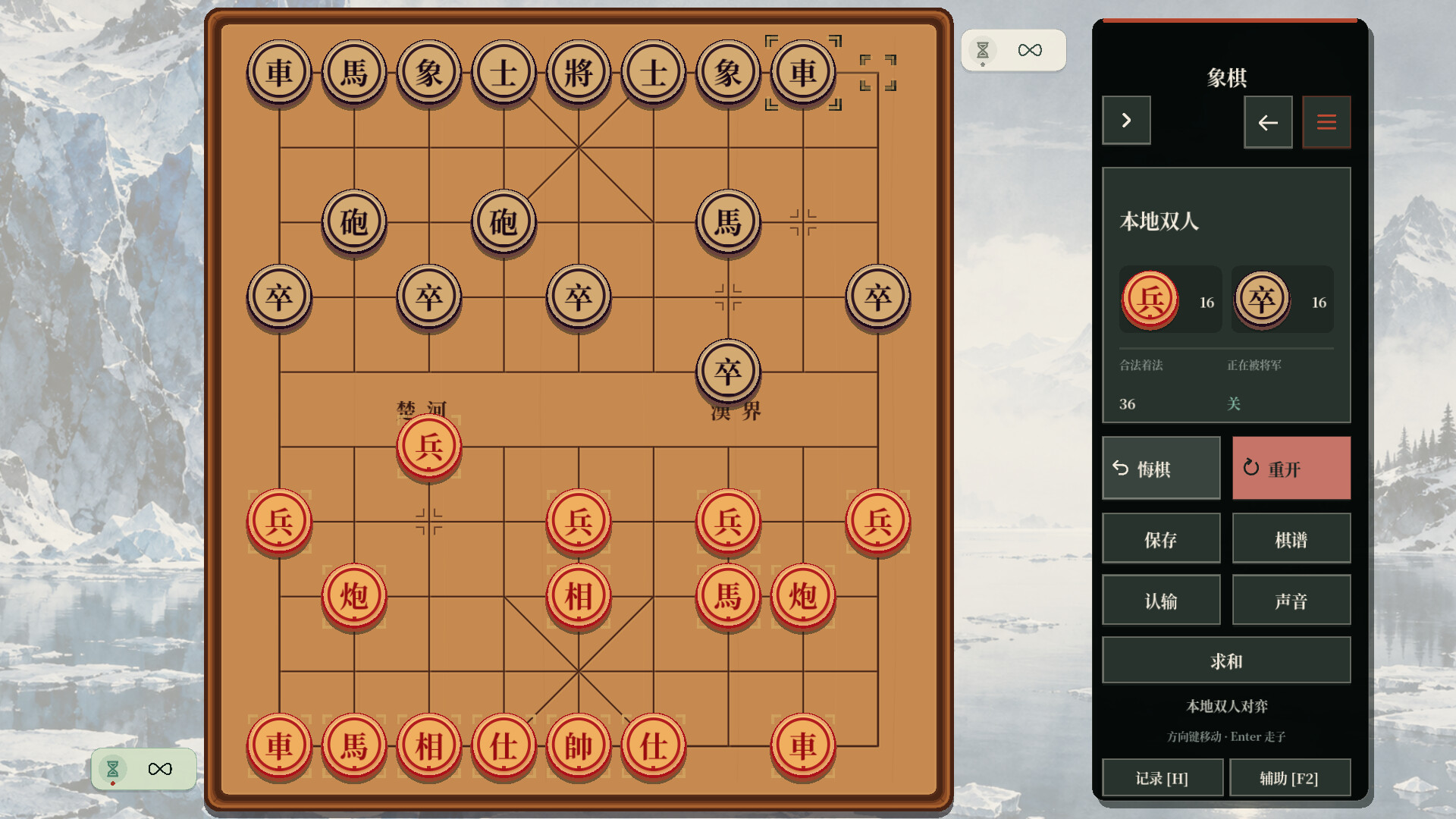This screenshot has height=819, width=1456.
Task: Click 求和 to offer a draw
Action: click(1226, 661)
